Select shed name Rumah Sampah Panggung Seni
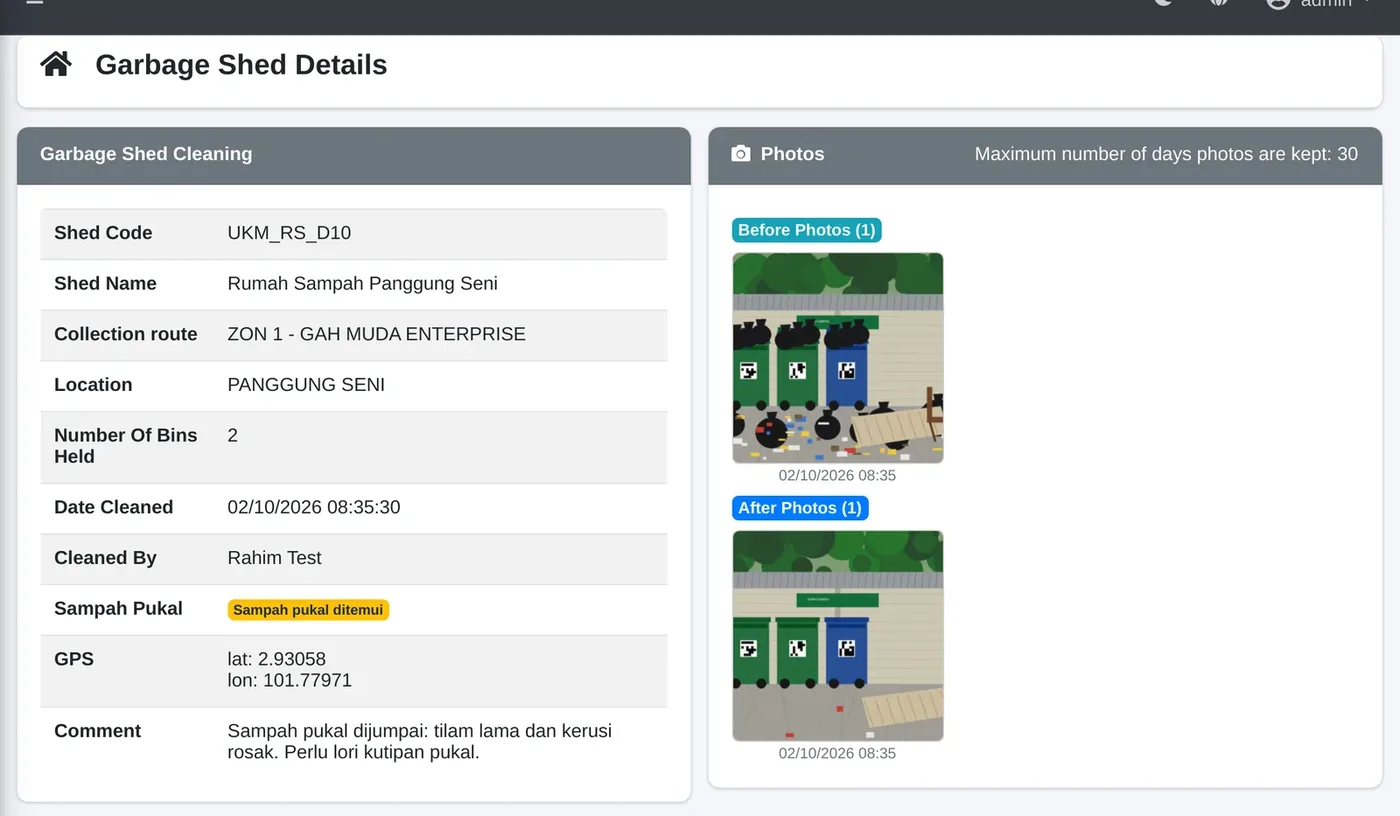 click(363, 284)
